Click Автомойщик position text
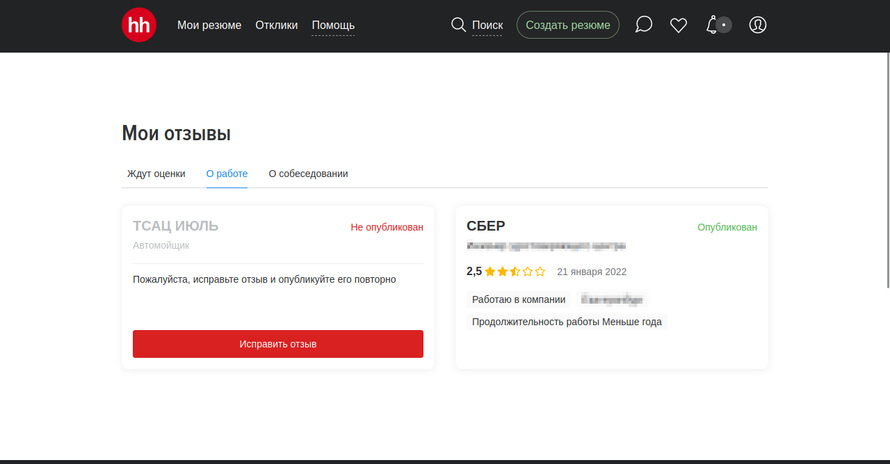 [161, 245]
